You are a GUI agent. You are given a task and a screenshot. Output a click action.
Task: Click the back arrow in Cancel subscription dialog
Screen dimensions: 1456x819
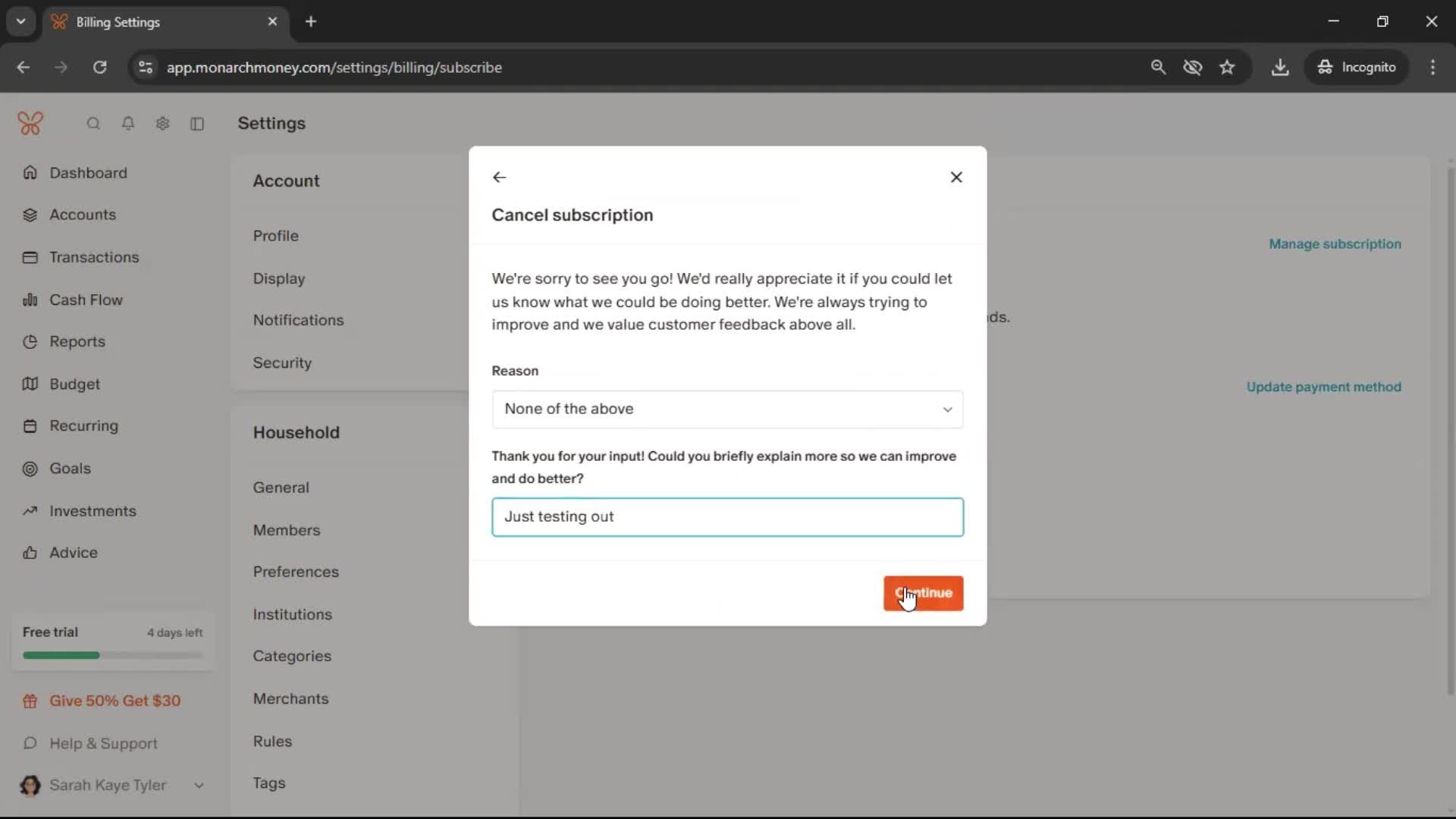pos(499,177)
